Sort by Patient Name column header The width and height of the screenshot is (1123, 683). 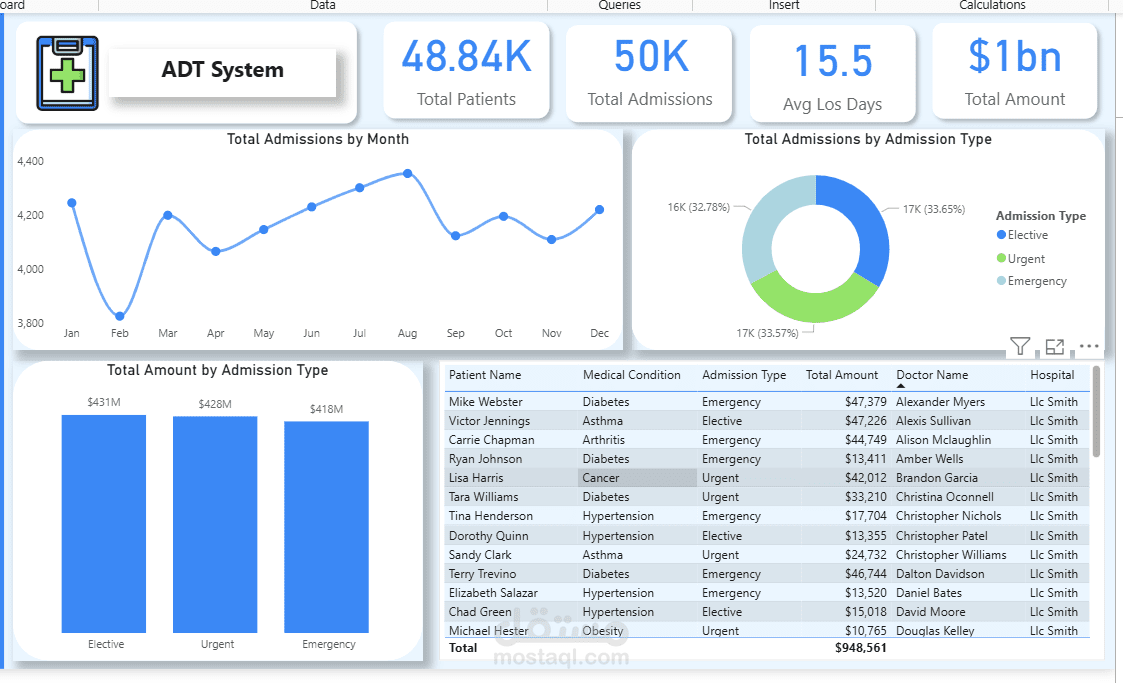click(x=485, y=375)
